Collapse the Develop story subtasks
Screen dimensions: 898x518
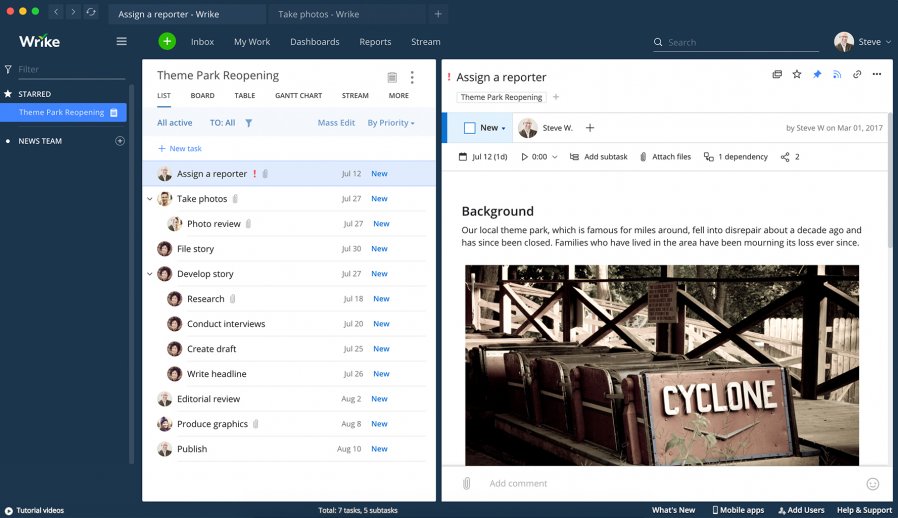point(149,274)
